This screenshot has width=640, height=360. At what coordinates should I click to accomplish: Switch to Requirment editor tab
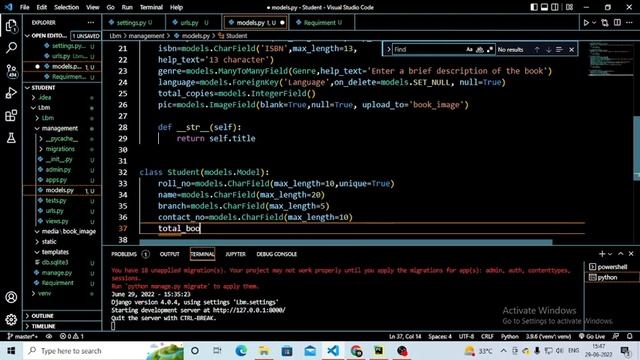(x=321, y=22)
